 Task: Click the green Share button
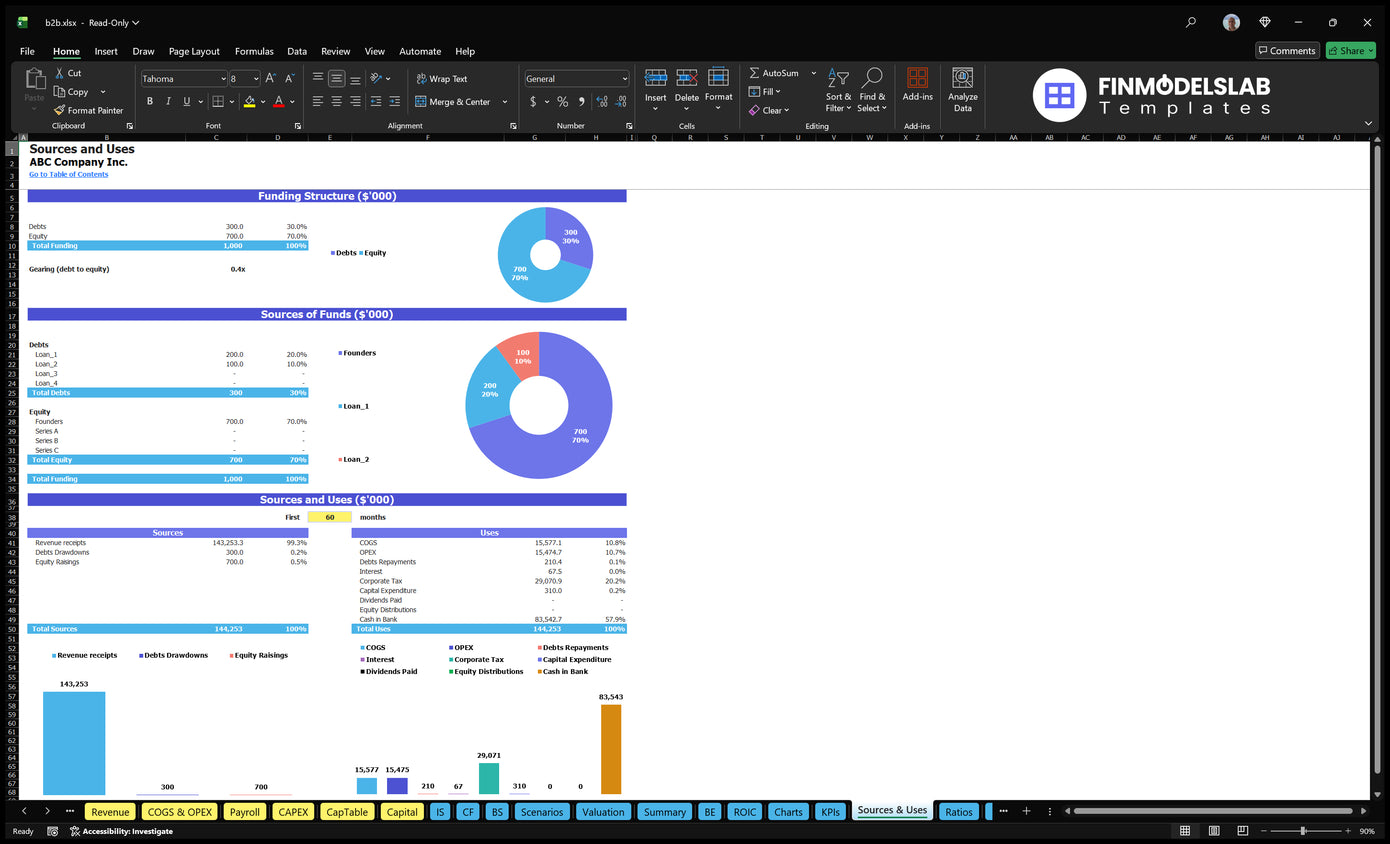click(x=1349, y=50)
